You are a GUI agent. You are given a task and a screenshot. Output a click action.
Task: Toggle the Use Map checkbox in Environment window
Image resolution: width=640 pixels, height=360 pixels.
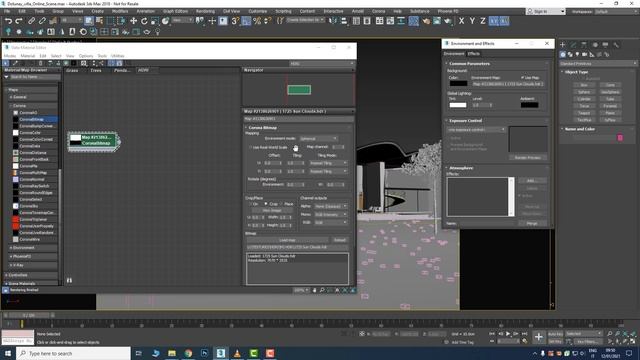click(x=522, y=78)
